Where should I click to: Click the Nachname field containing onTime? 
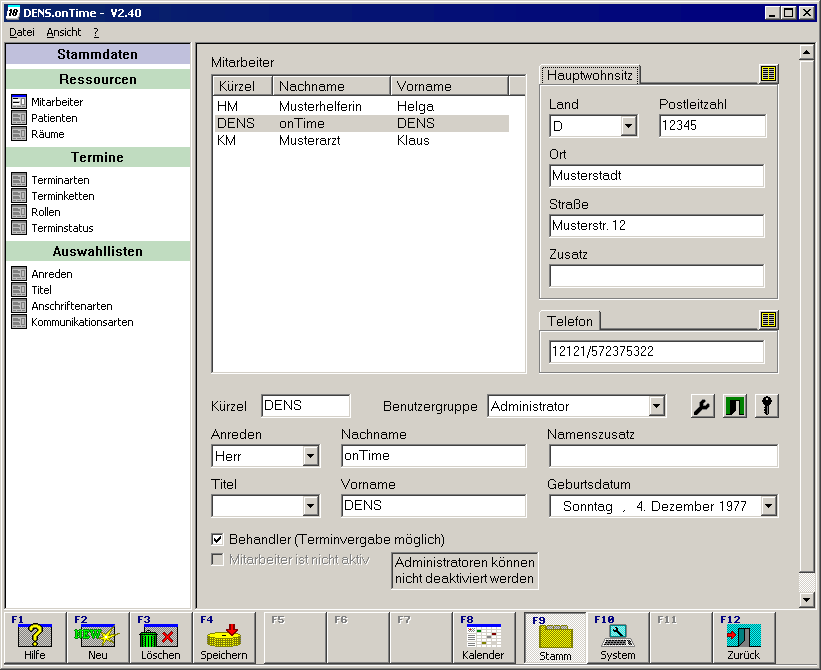[x=434, y=456]
